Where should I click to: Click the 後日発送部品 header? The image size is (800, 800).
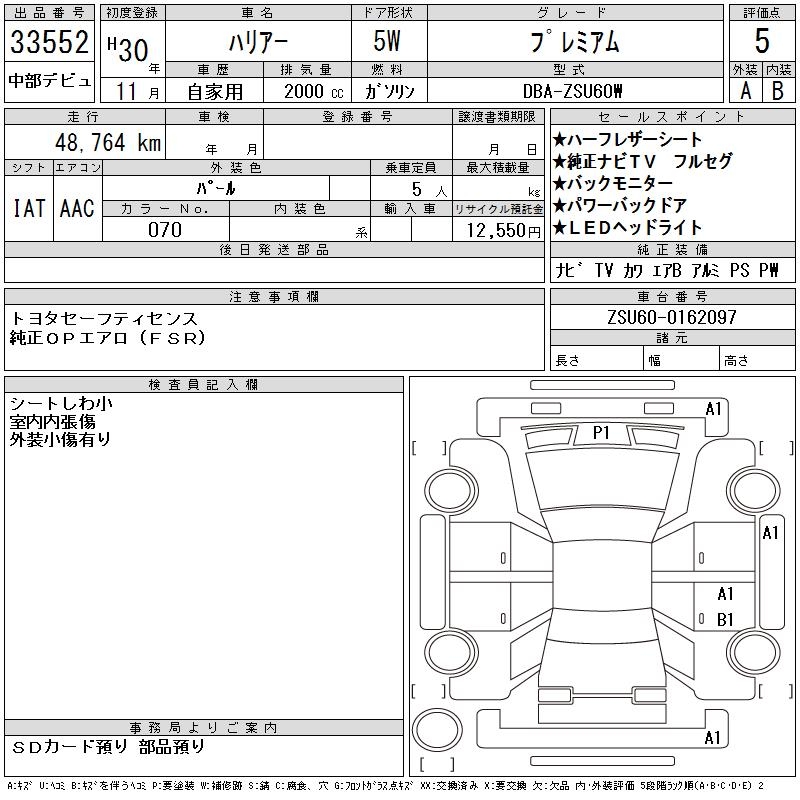pyautogui.click(x=274, y=249)
